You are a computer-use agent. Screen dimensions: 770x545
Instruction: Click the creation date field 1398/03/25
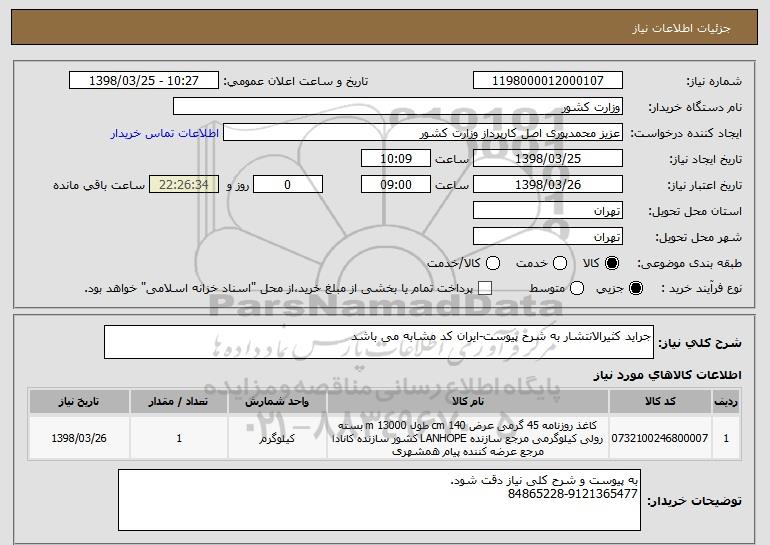pos(548,159)
